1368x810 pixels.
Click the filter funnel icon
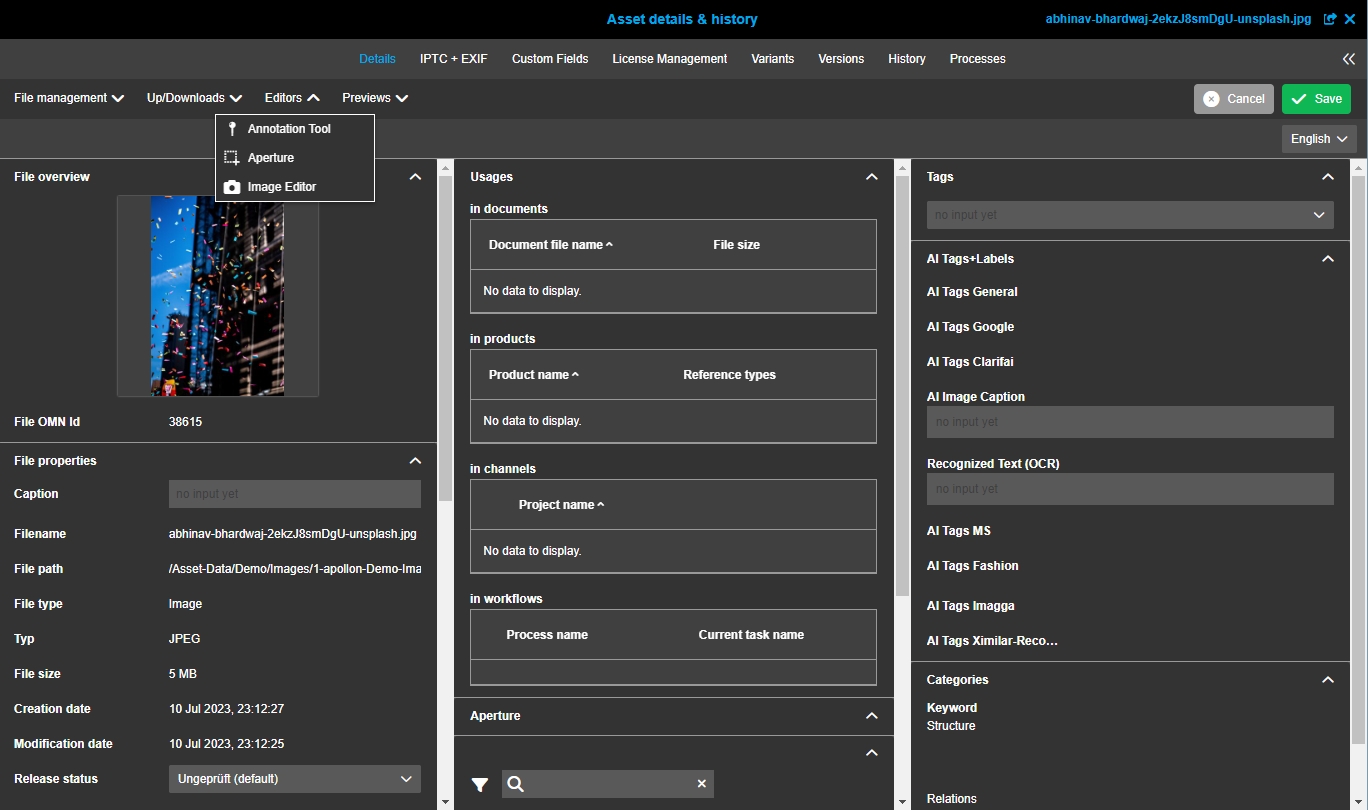(480, 784)
